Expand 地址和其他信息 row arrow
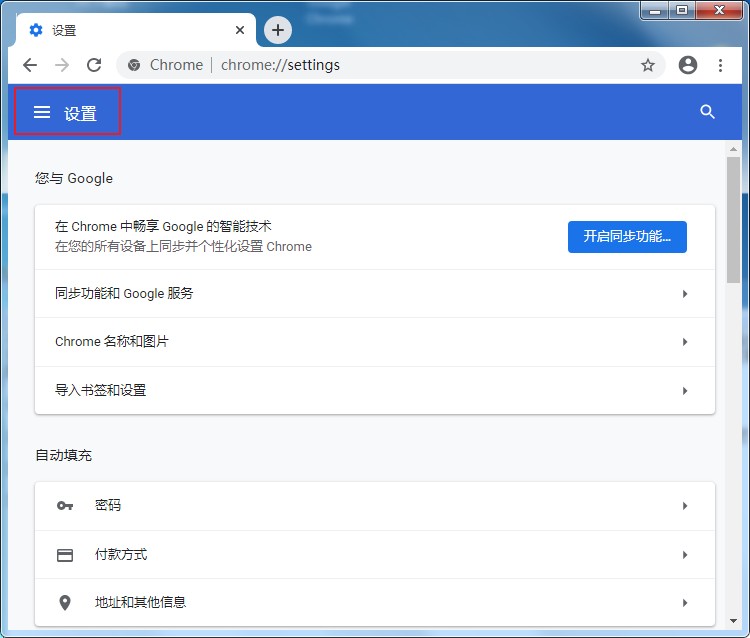Screen dimensions: 750x638 click(685, 603)
